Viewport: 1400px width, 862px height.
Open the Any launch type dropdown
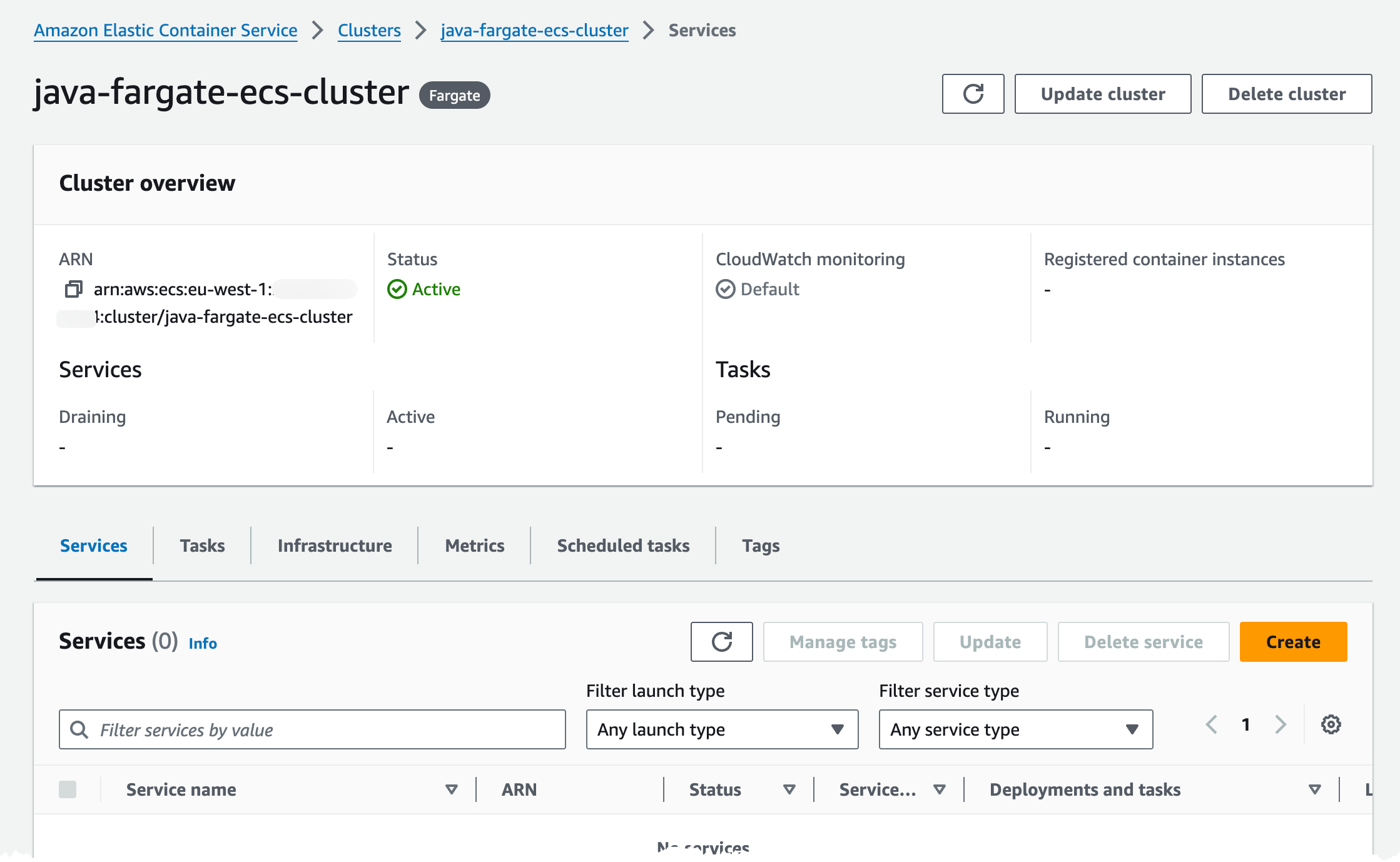point(722,729)
